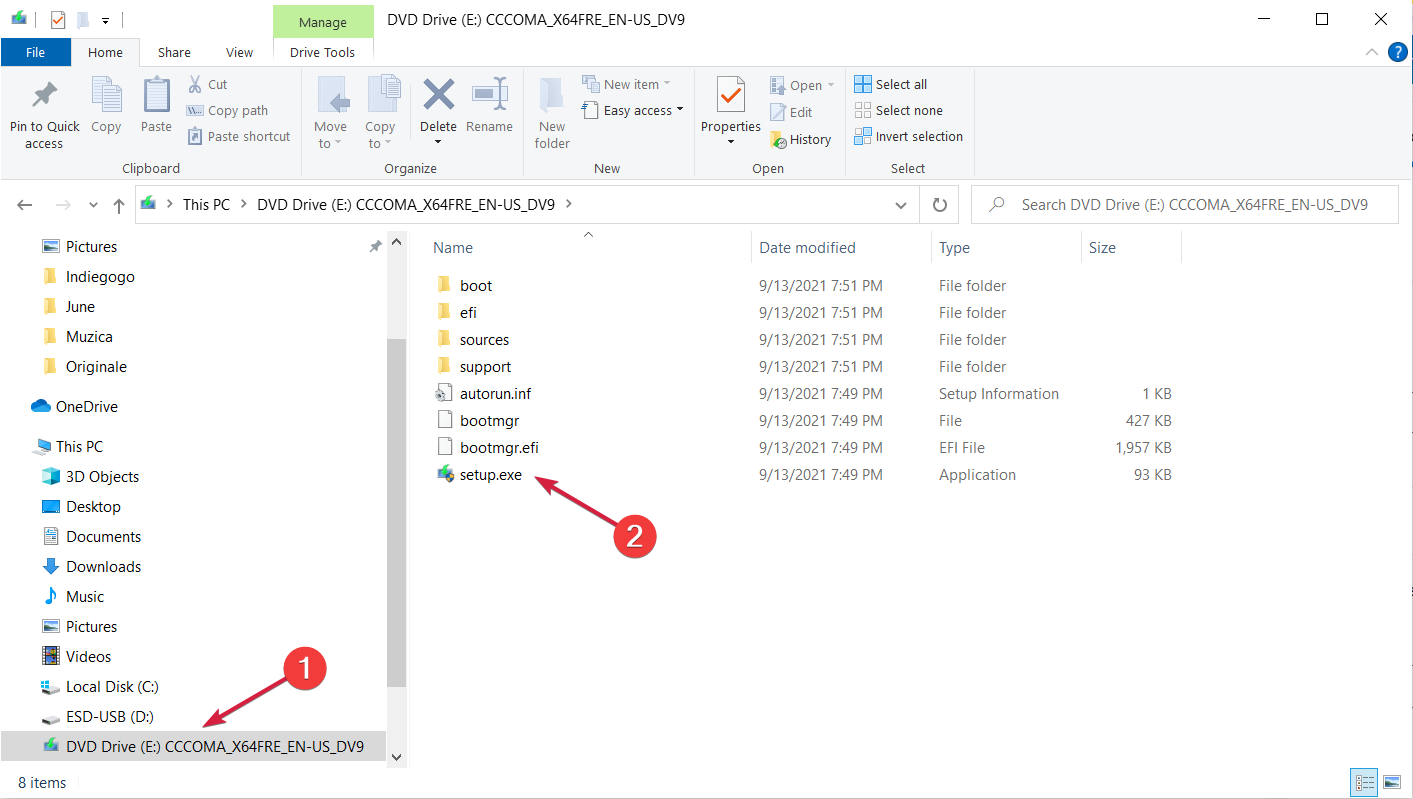This screenshot has height=799, width=1413.
Task: Click the Paste ribbon icon
Action: (x=156, y=96)
